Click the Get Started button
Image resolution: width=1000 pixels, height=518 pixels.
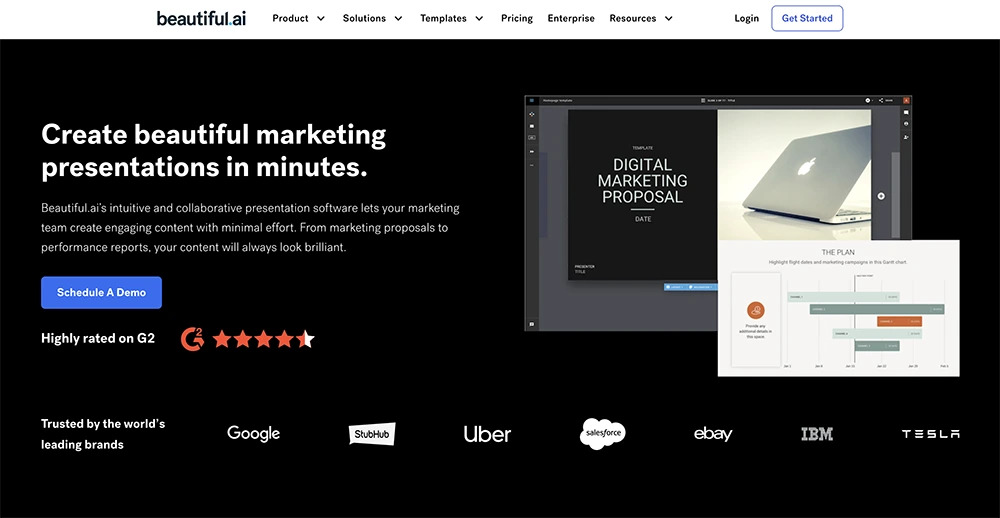point(807,18)
